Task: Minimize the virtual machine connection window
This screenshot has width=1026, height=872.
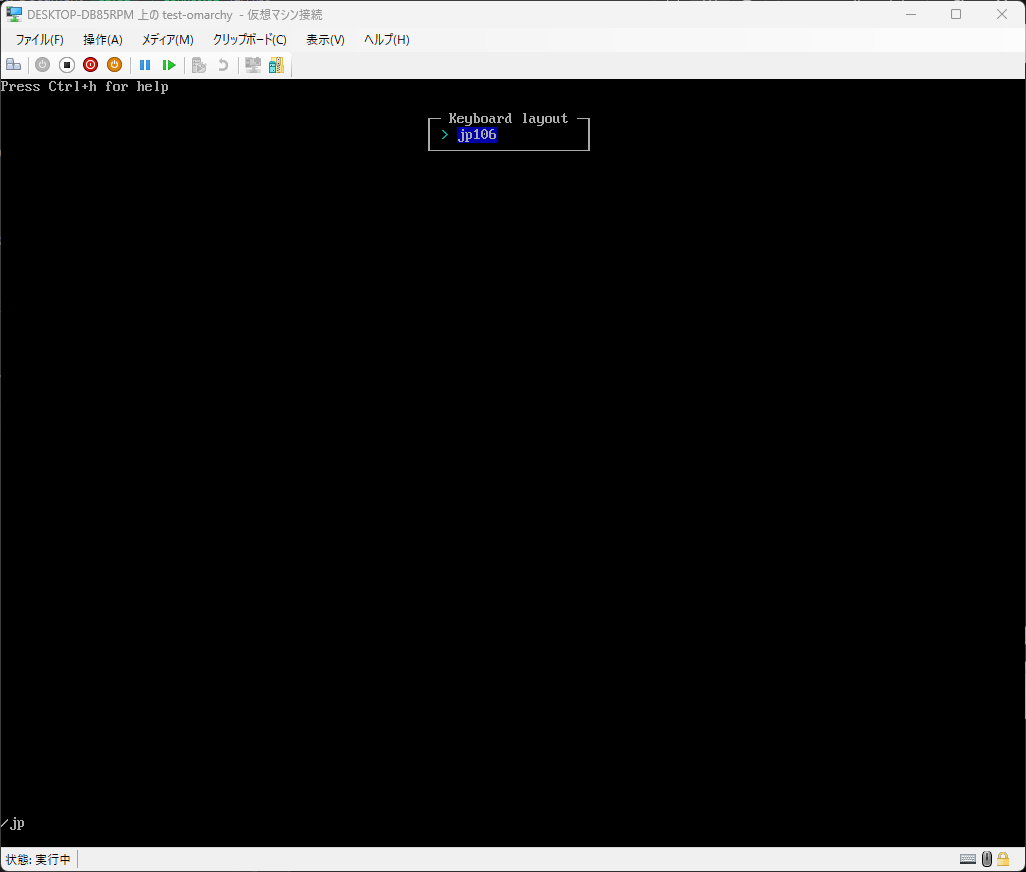Action: click(x=911, y=14)
